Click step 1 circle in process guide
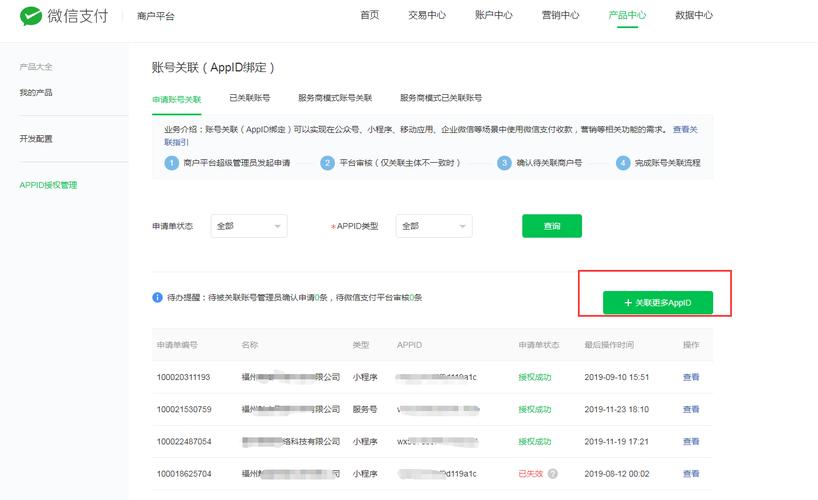 click(x=172, y=163)
